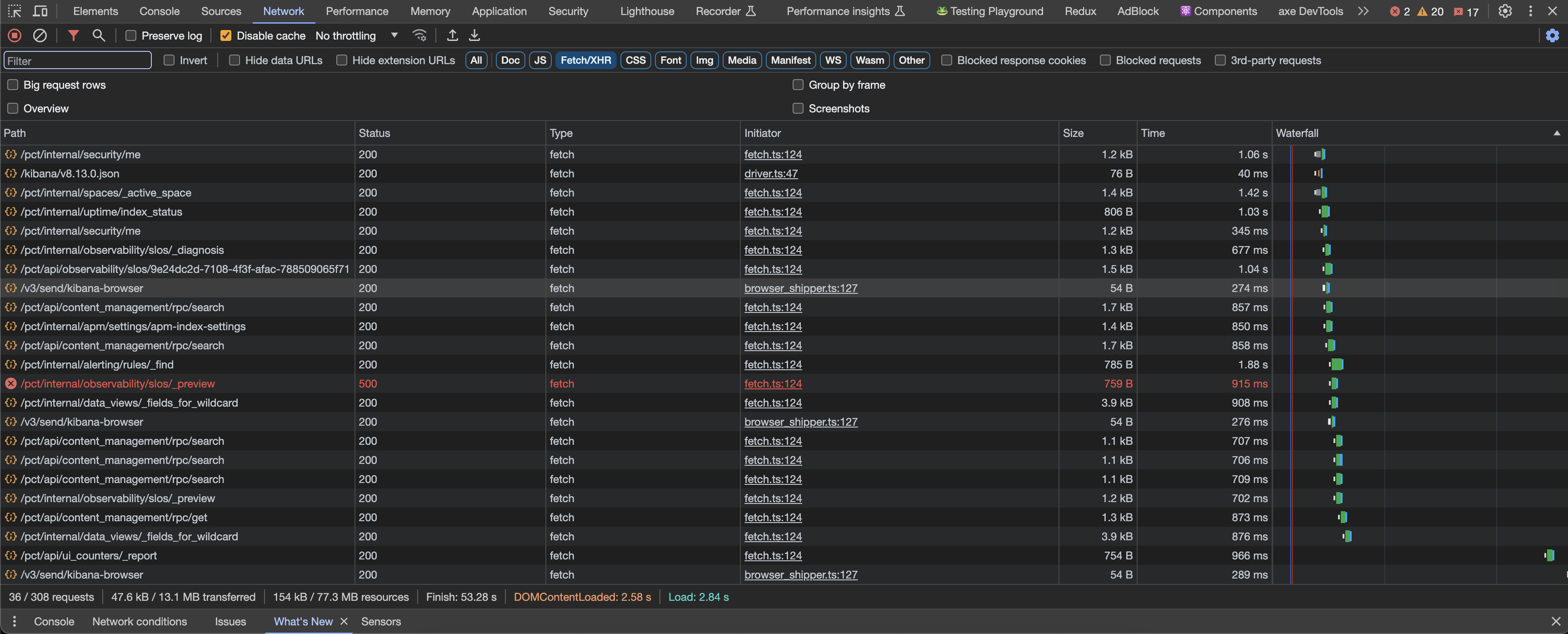Viewport: 1568px width, 634px height.
Task: Click the red error count badge
Action: [1400, 11]
